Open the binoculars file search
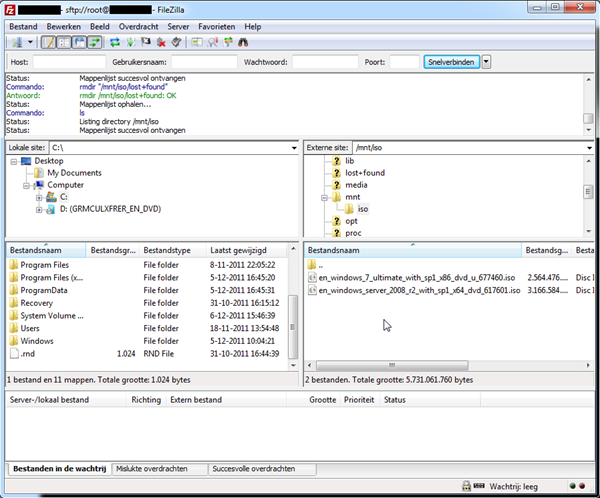600x498 pixels. (x=243, y=42)
